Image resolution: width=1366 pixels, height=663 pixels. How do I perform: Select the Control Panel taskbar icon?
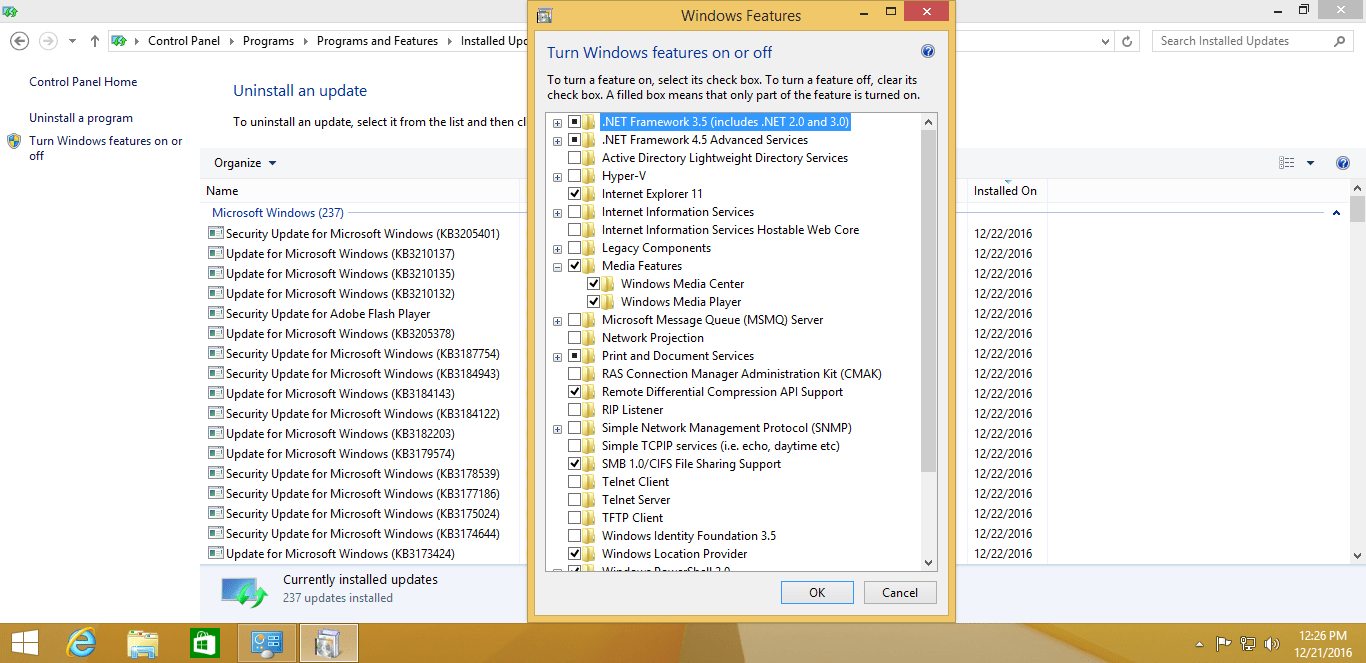(267, 643)
